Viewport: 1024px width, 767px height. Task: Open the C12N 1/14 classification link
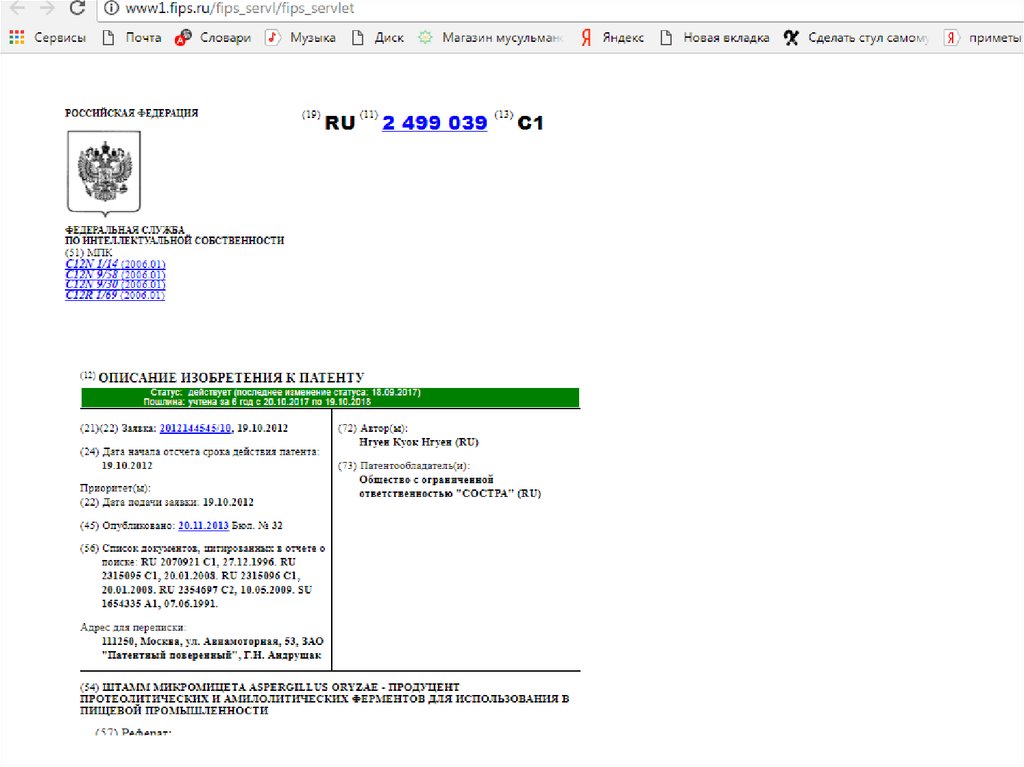tap(92, 264)
